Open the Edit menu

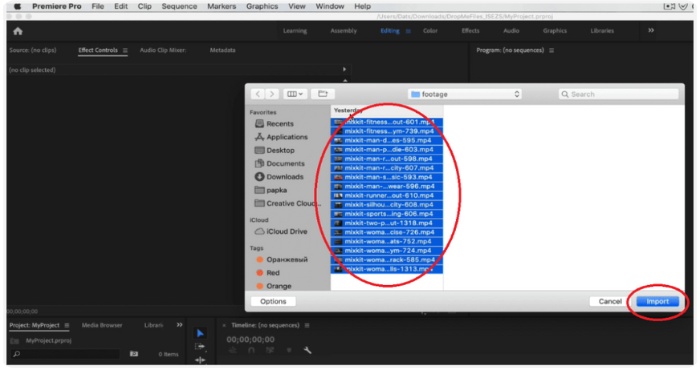point(121,6)
